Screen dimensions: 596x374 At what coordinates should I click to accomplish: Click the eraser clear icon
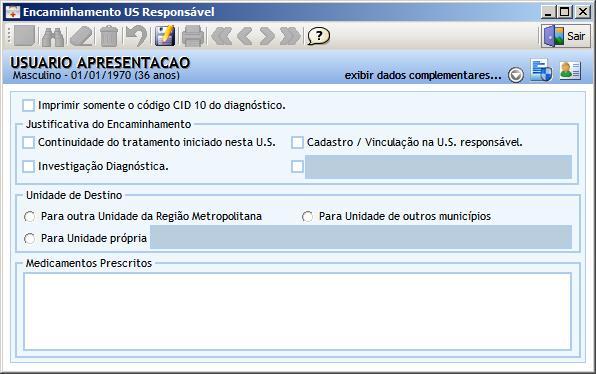point(82,36)
